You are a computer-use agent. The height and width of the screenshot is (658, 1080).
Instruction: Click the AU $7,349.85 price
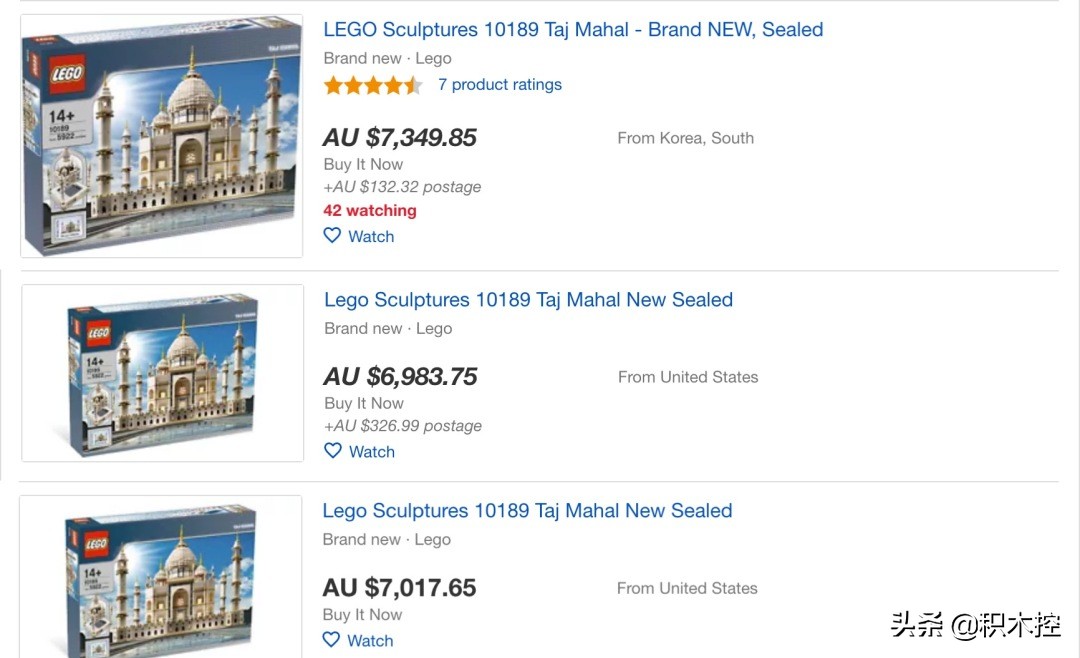point(400,138)
